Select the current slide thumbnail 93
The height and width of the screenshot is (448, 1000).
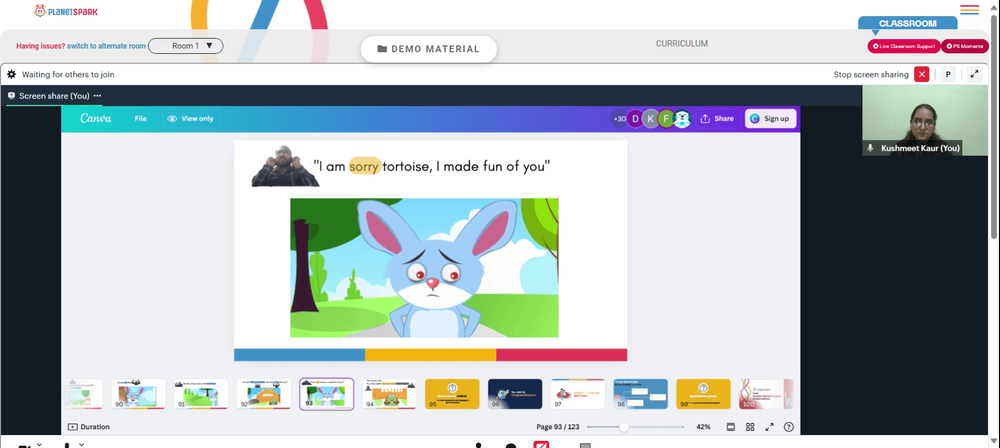pyautogui.click(x=327, y=394)
